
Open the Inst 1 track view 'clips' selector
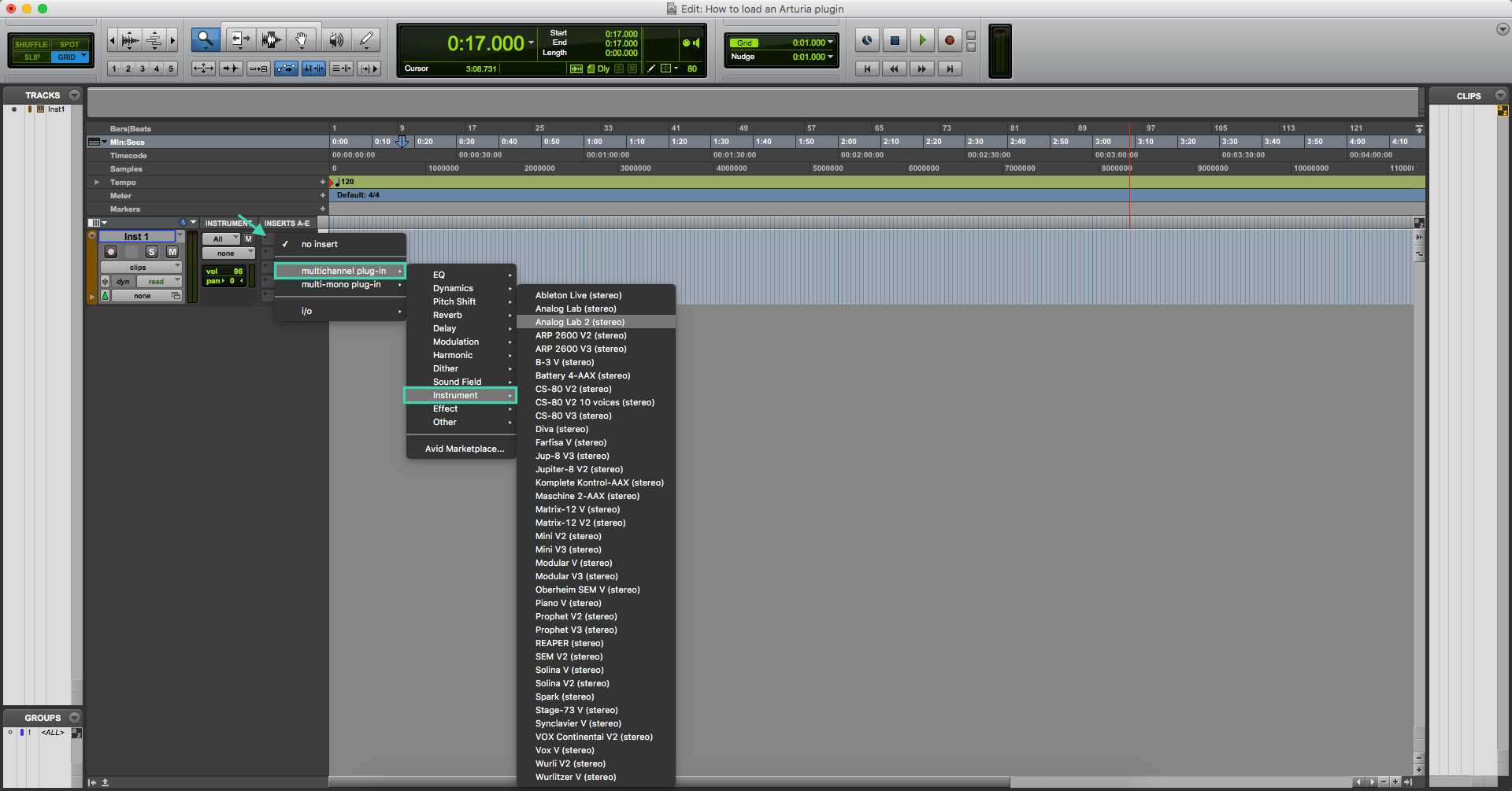[x=141, y=268]
